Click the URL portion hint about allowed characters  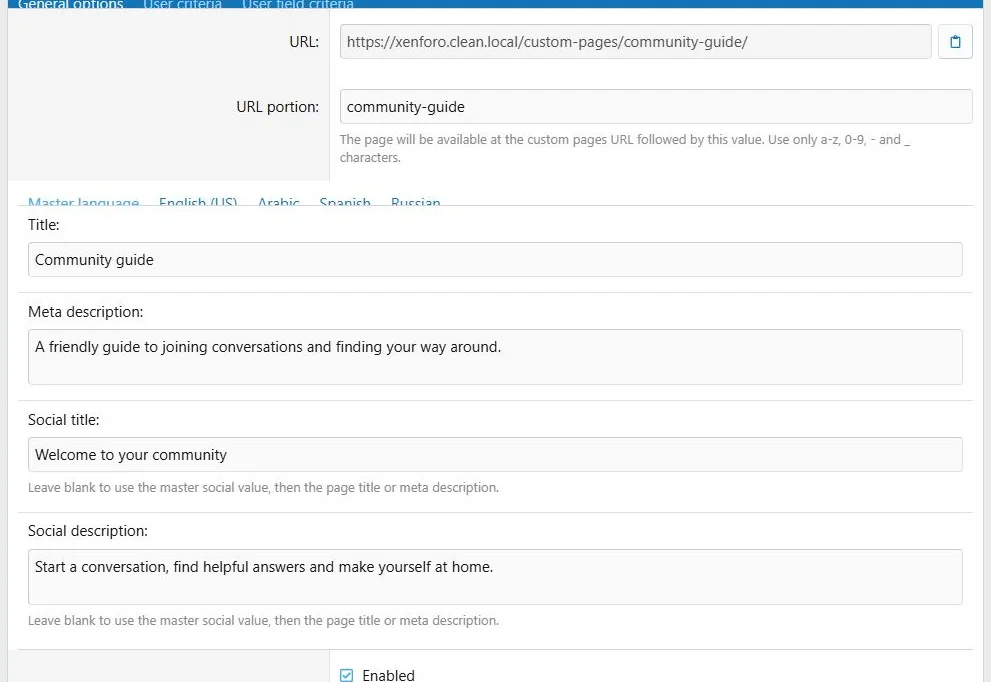(x=624, y=148)
